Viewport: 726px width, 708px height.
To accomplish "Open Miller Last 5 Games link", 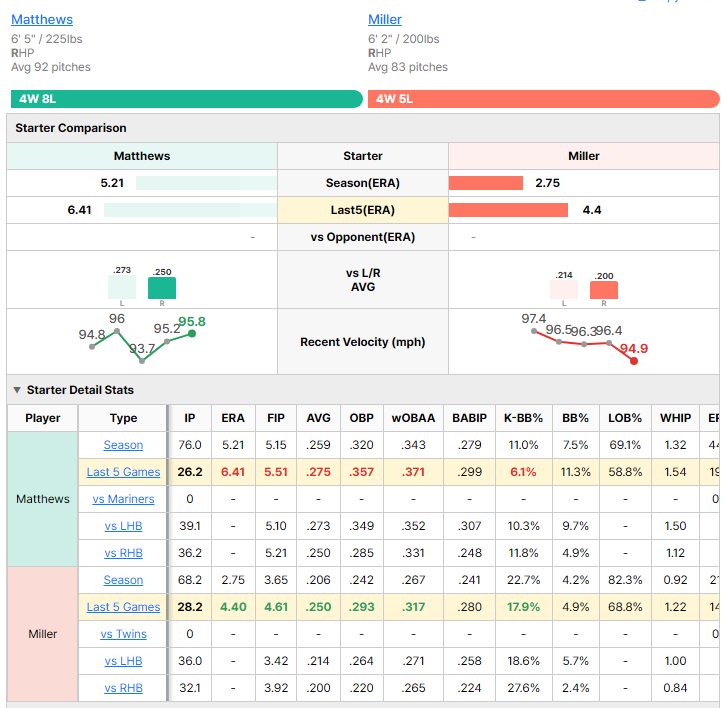I will pos(123,607).
